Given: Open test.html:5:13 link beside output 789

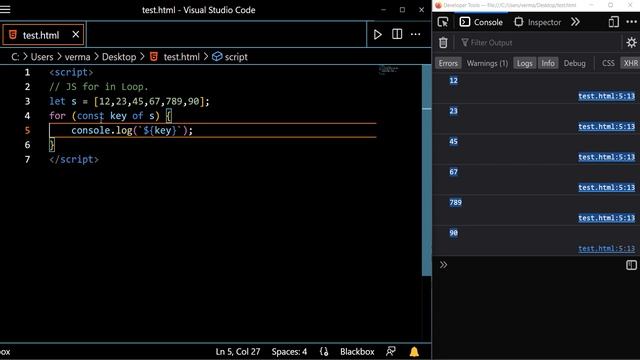Looking at the screenshot, I should coord(607,218).
